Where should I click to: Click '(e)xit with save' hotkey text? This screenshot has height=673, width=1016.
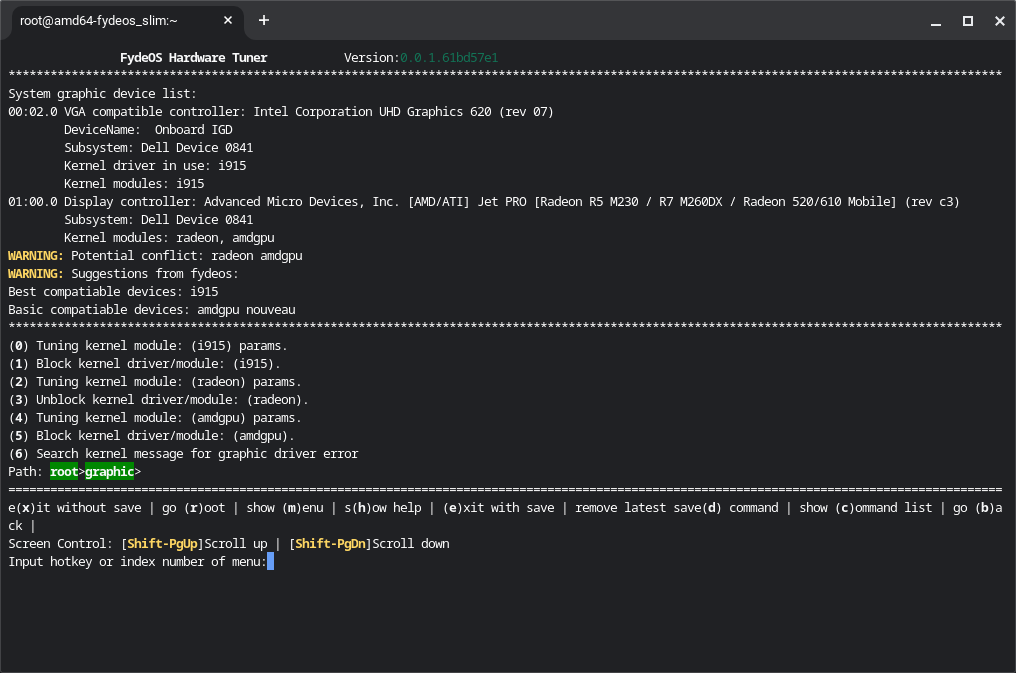[498, 508]
